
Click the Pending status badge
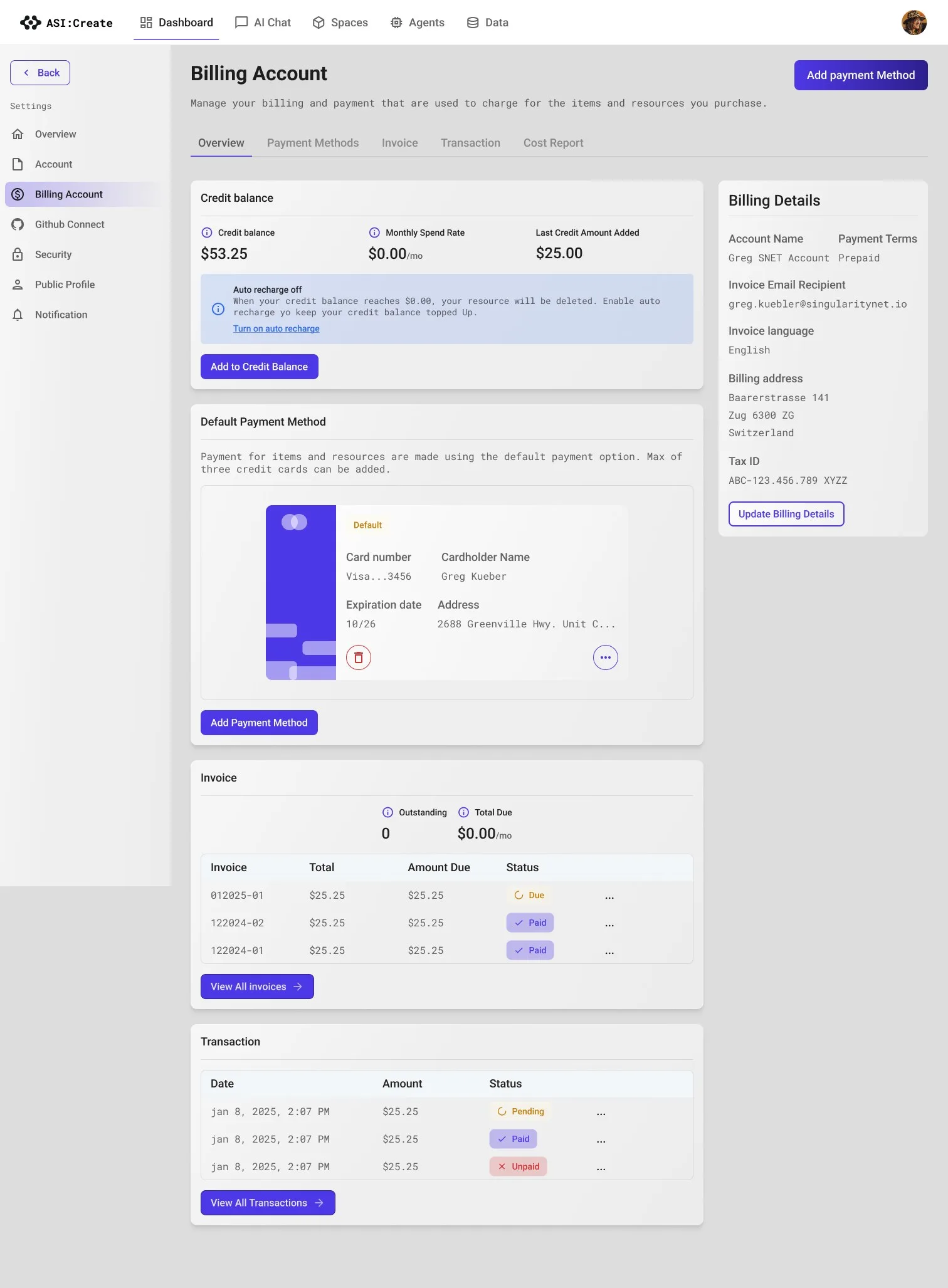[x=520, y=1111]
